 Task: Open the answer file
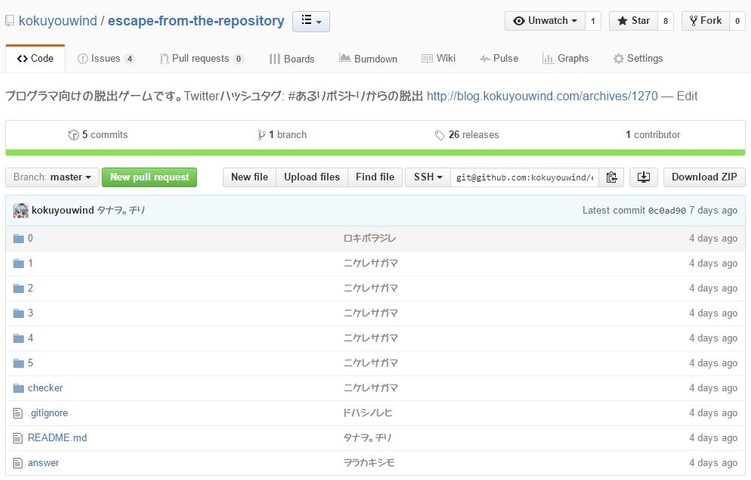point(43,463)
